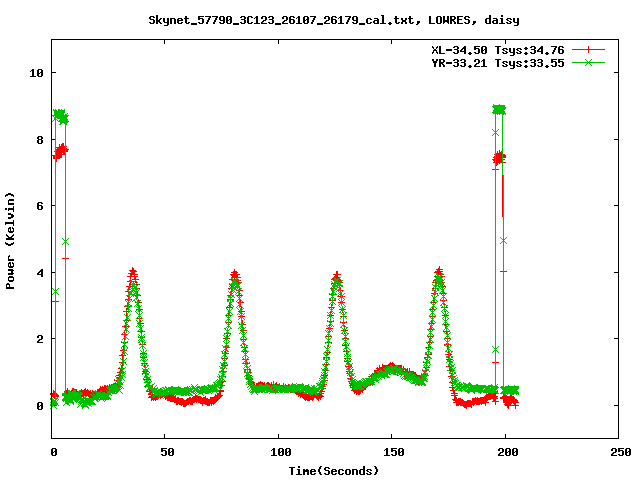
Task: Click the green legend line sample marker
Action: 588,62
